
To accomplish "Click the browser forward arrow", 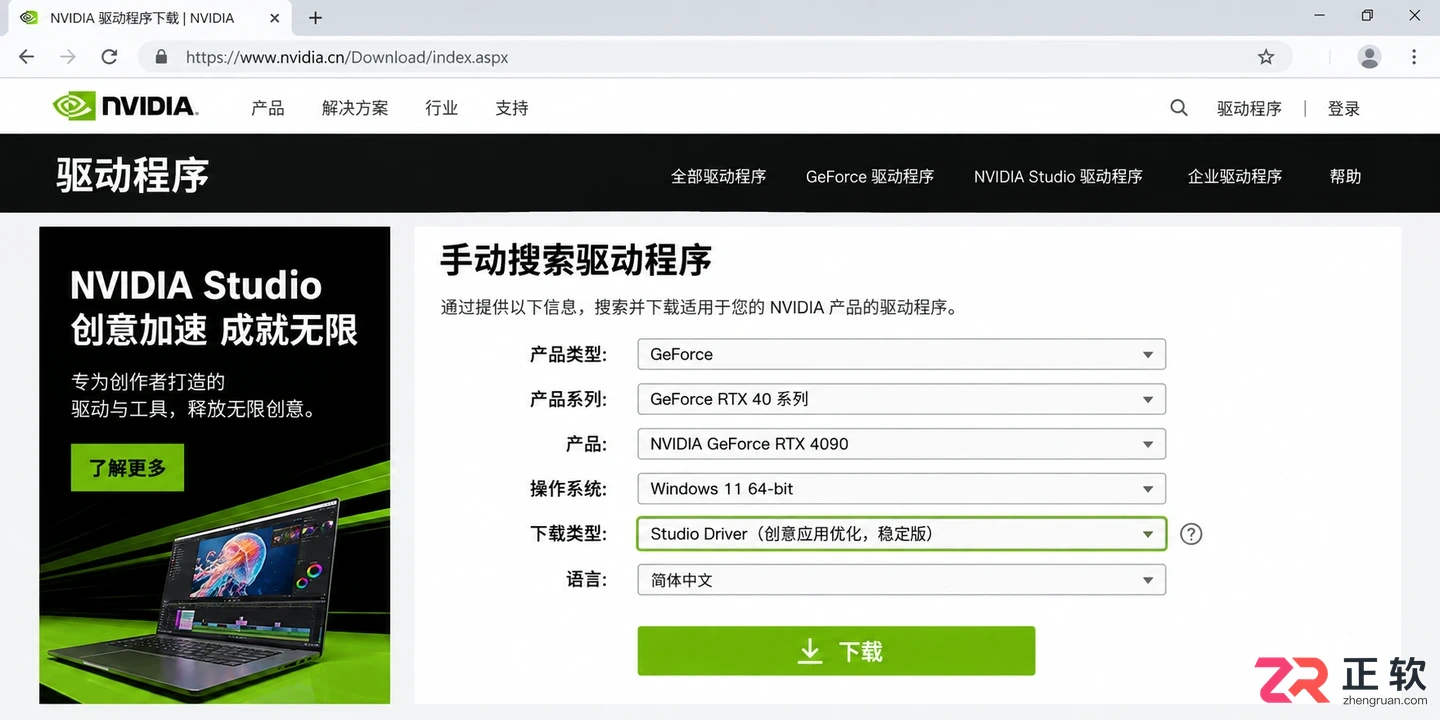I will [68, 57].
